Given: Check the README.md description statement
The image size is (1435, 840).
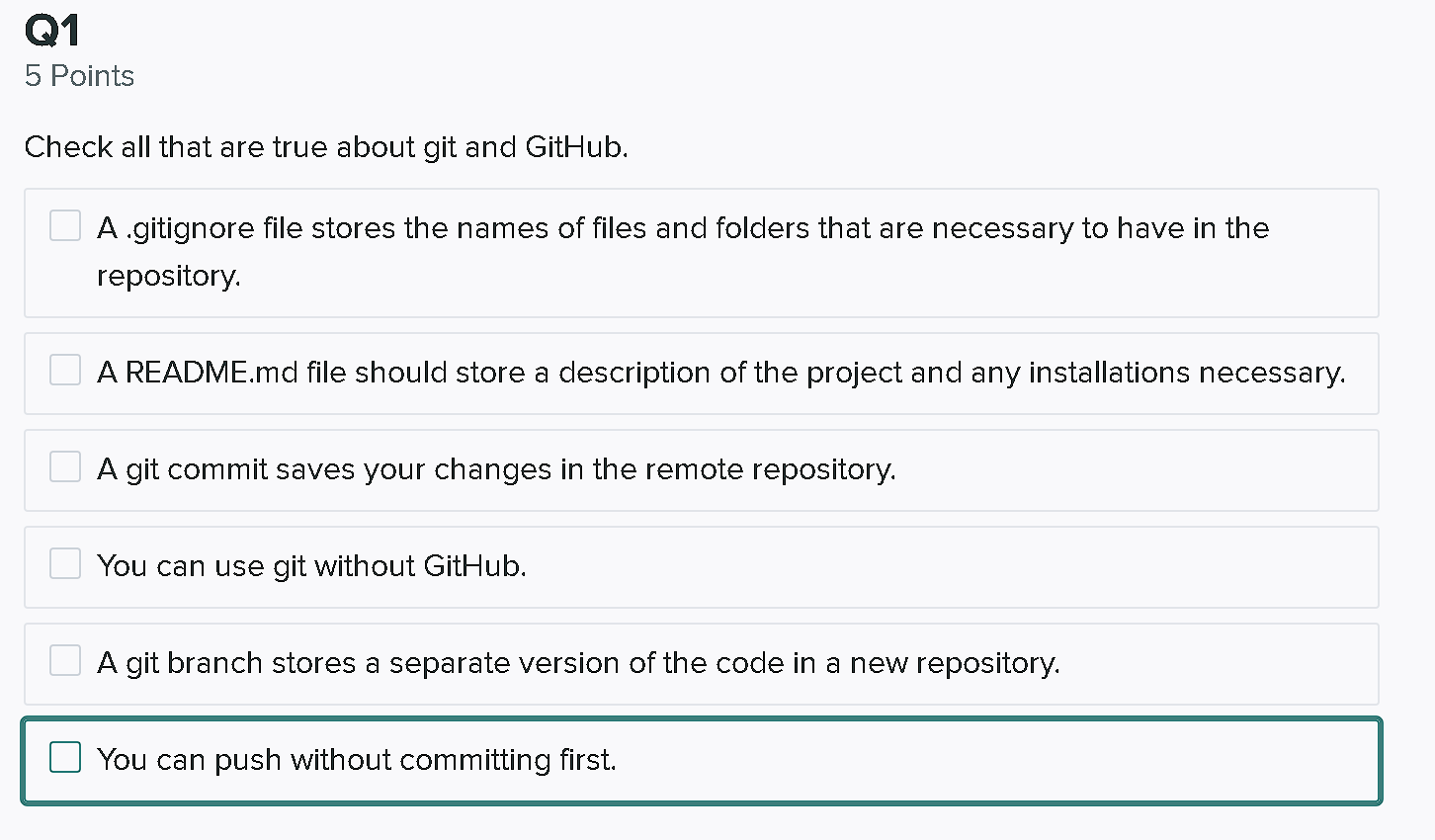Looking at the screenshot, I should click(64, 370).
